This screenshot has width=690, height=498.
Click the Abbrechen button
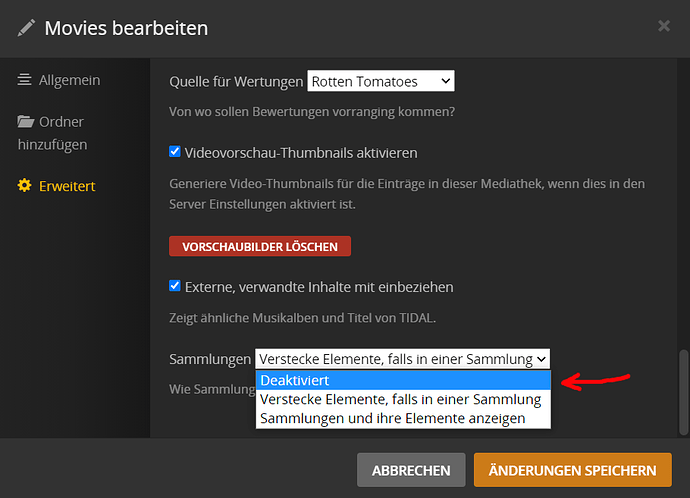[x=411, y=470]
